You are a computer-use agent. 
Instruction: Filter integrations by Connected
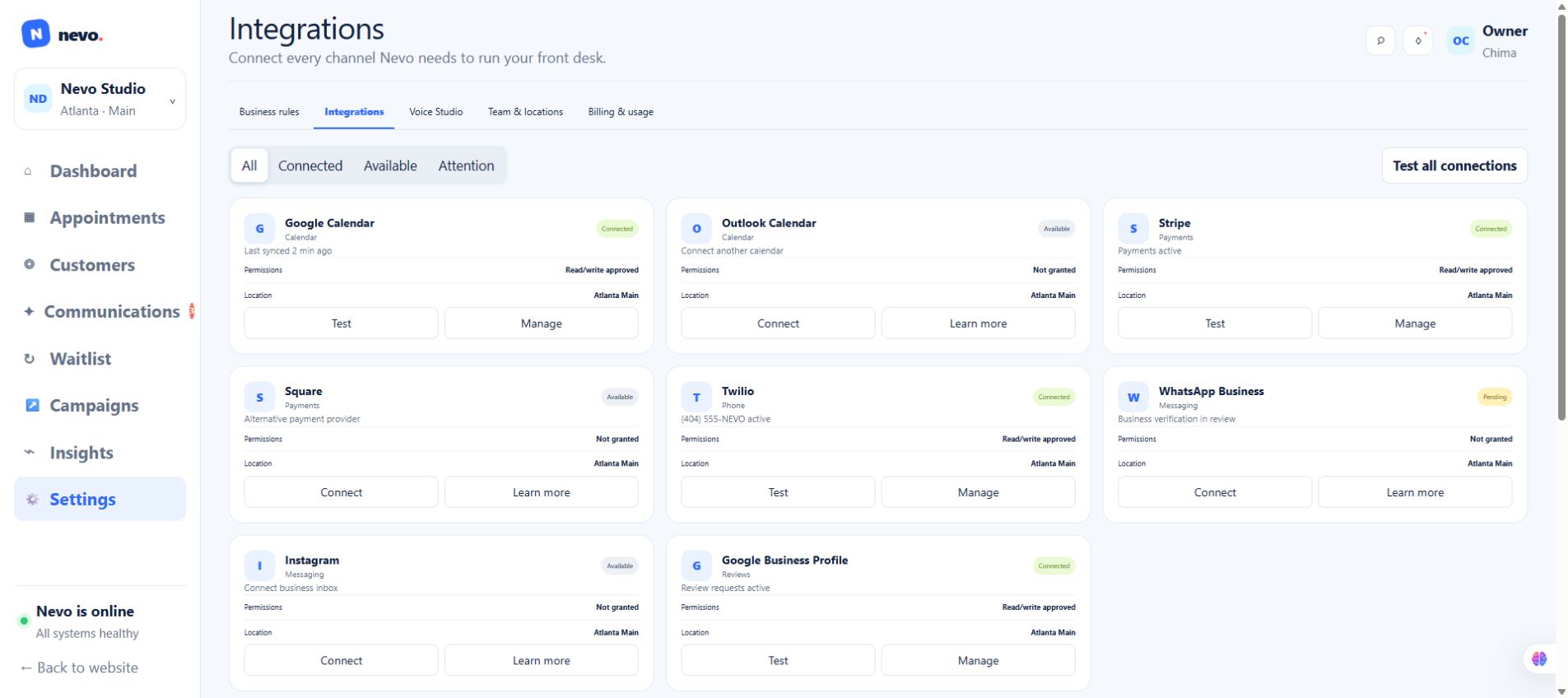[x=310, y=165]
